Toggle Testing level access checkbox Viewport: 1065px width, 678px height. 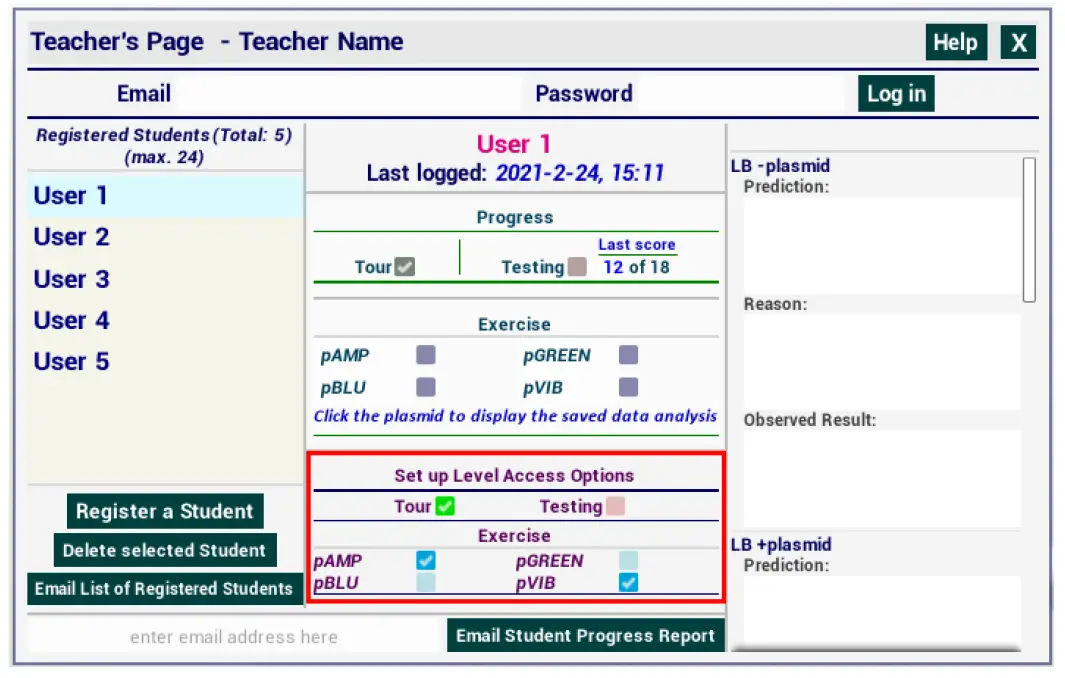tap(615, 506)
